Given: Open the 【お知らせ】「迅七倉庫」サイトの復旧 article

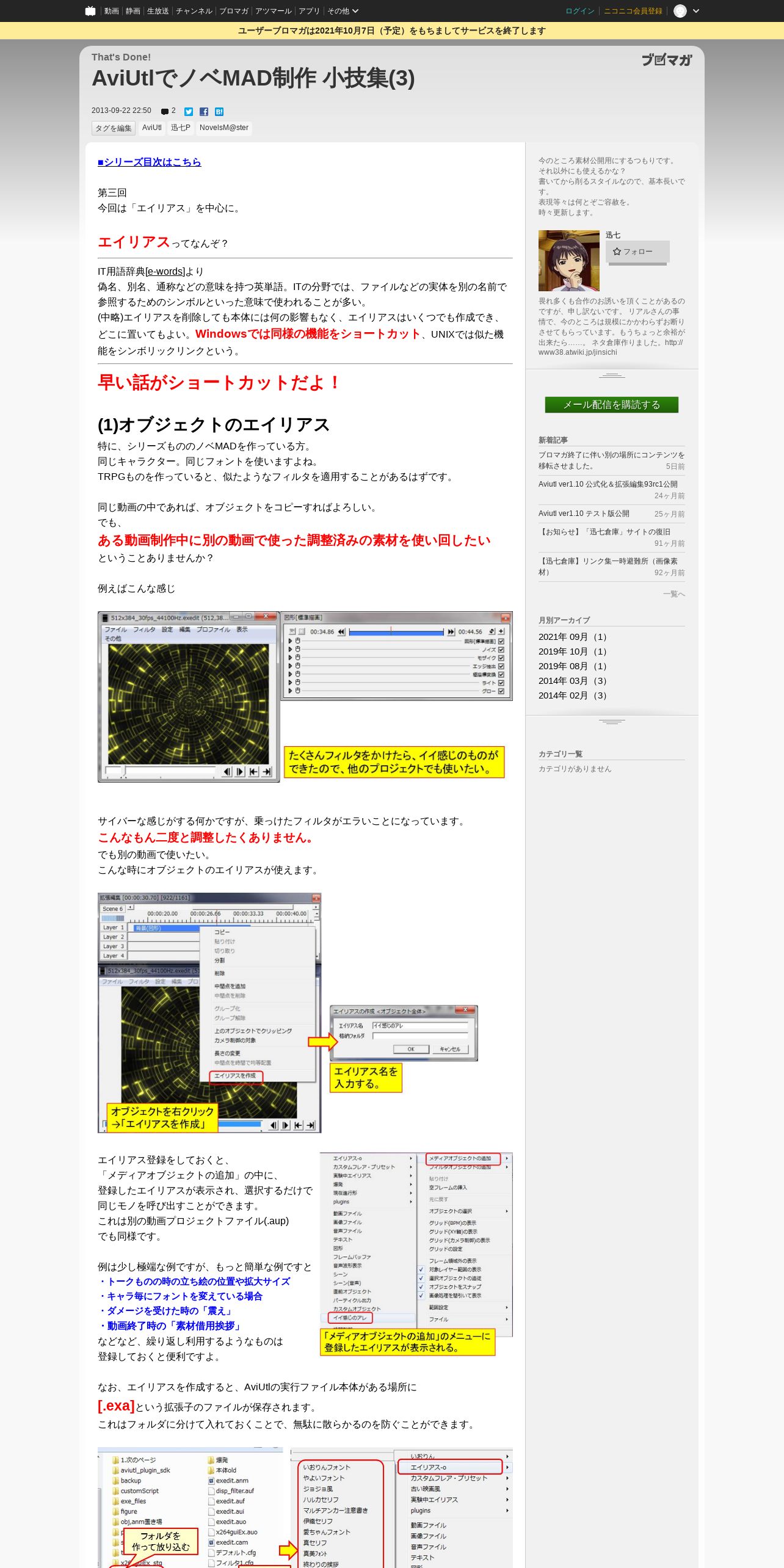Looking at the screenshot, I should pos(604,532).
